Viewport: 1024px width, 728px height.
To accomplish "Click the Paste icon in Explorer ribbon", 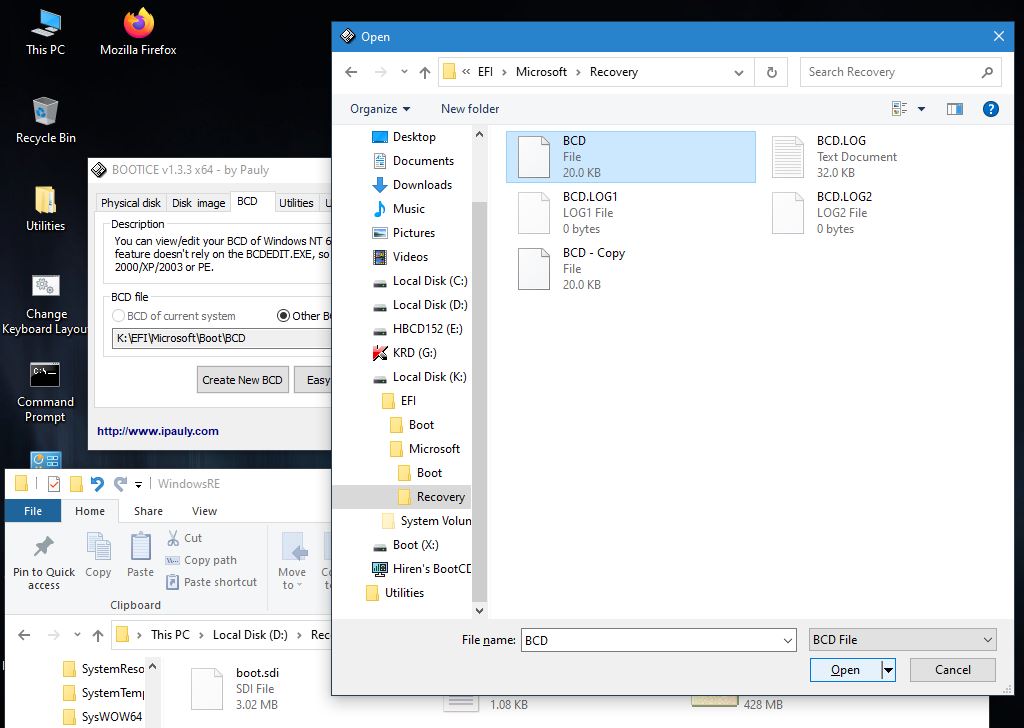I will click(140, 554).
